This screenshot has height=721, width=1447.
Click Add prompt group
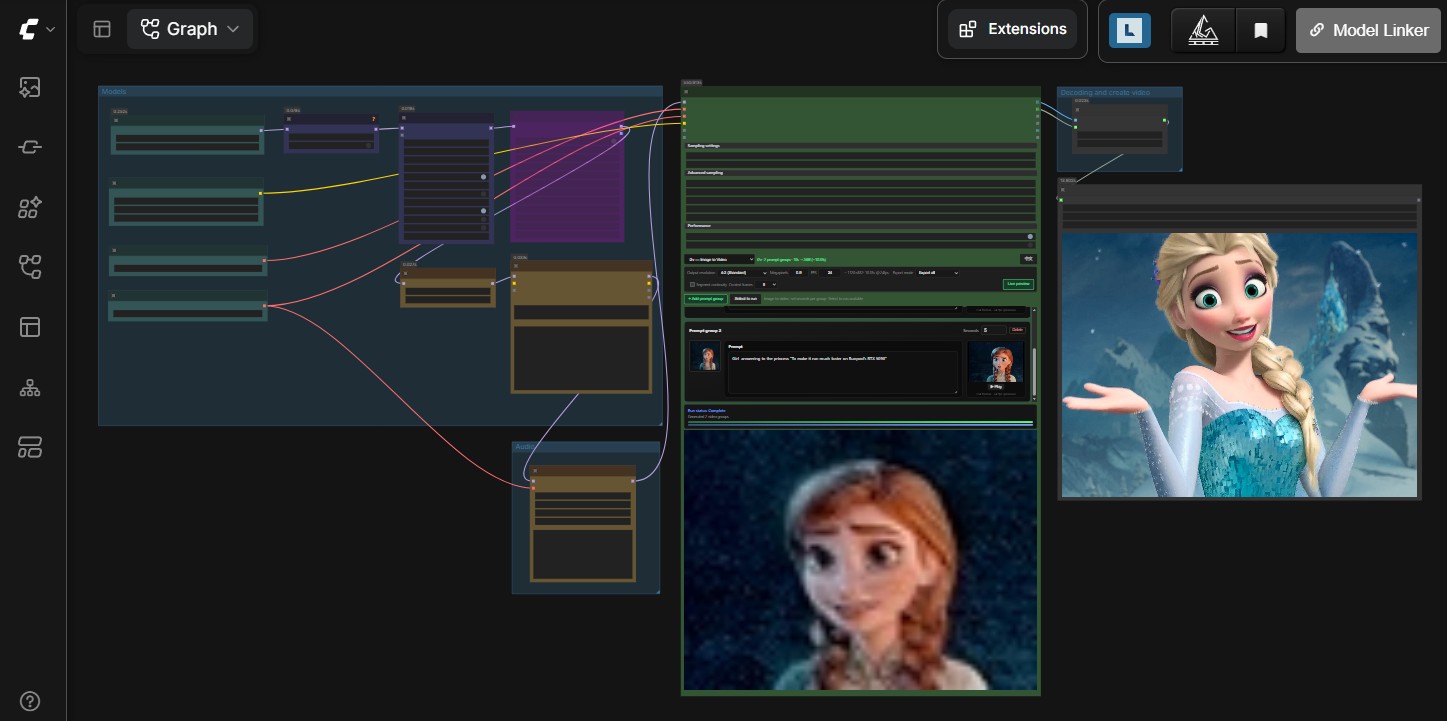(x=706, y=298)
